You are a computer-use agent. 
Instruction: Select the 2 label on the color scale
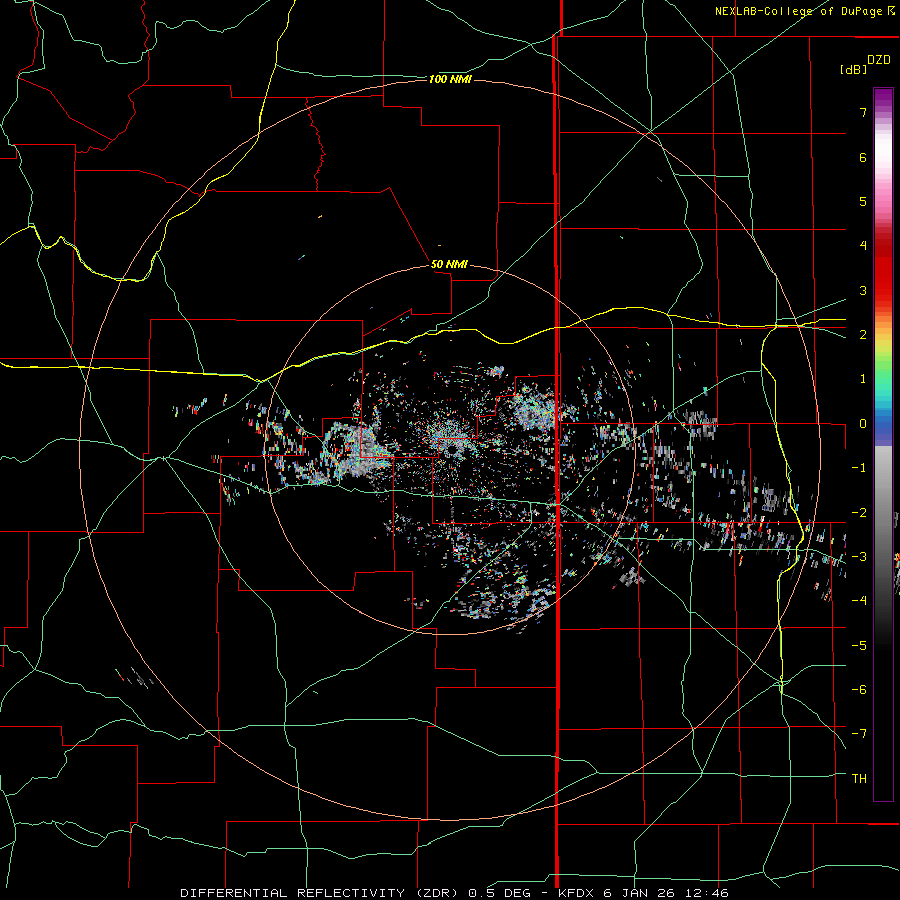pyautogui.click(x=863, y=335)
